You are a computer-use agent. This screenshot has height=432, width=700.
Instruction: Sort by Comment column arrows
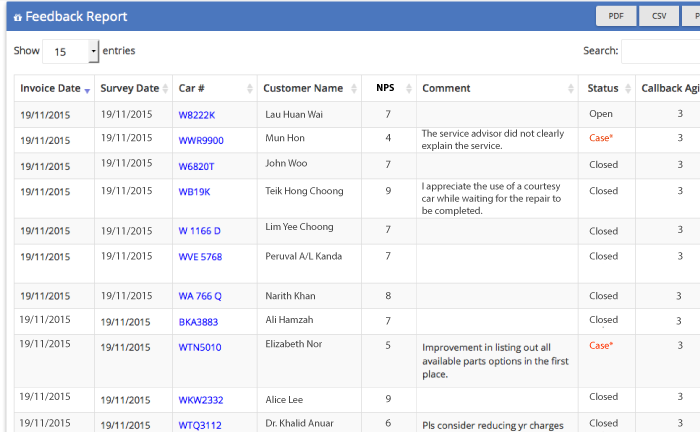(571, 88)
